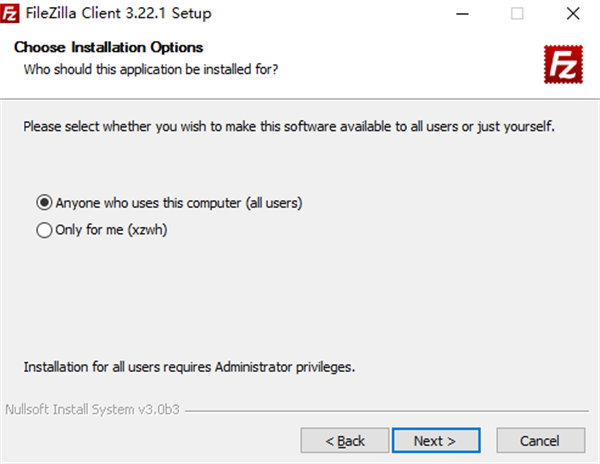Click the "Who should this application be installed for?" subtitle
The width and height of the screenshot is (600, 464).
pos(150,69)
